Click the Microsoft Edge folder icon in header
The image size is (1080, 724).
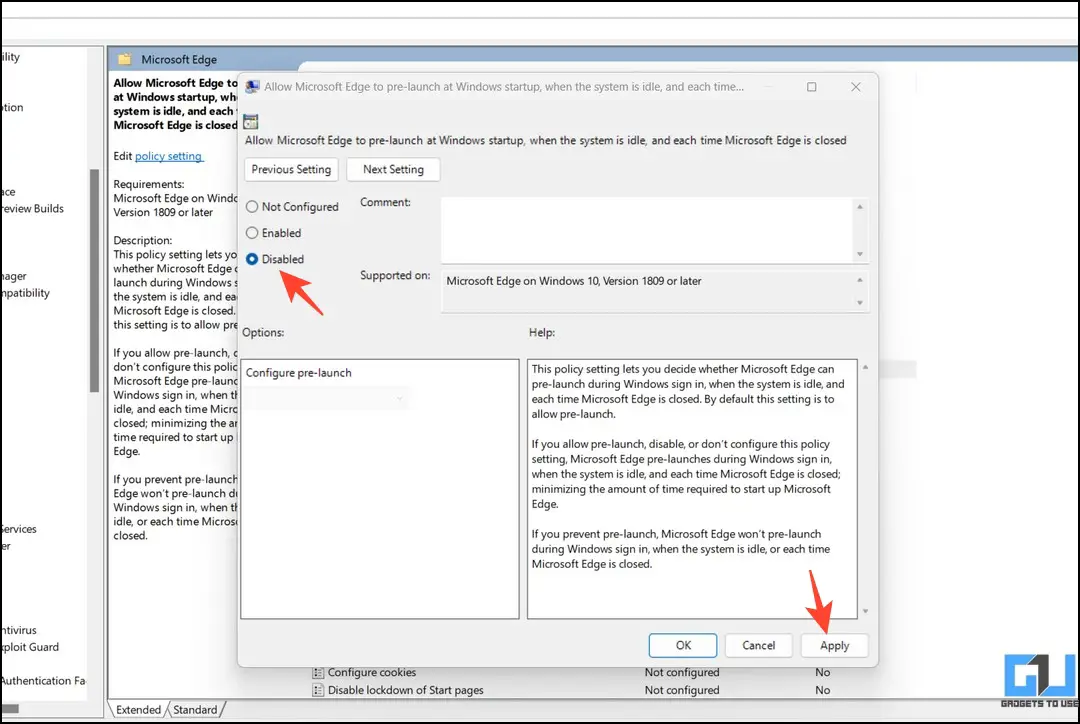coord(123,59)
